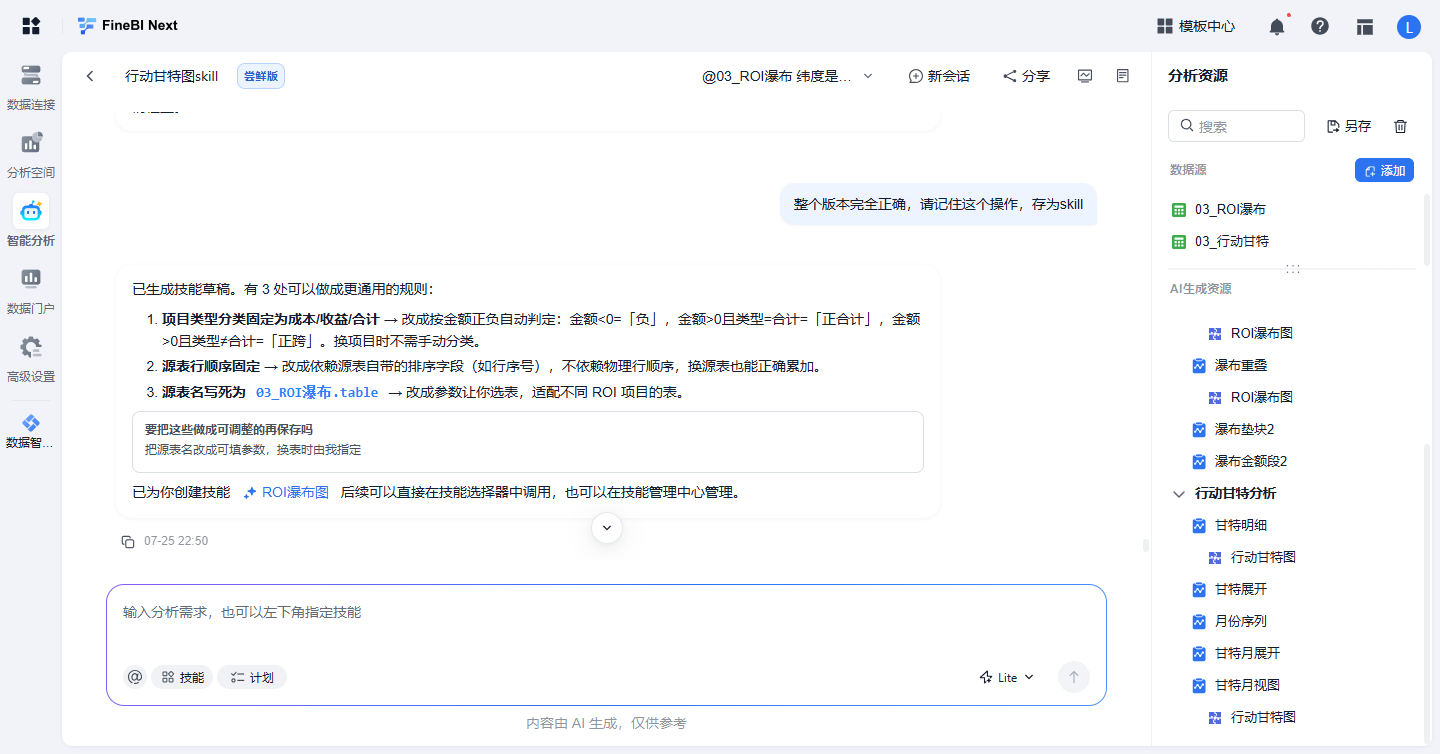
Task: Focus the 输入分析需求 message input
Action: [x=606, y=612]
